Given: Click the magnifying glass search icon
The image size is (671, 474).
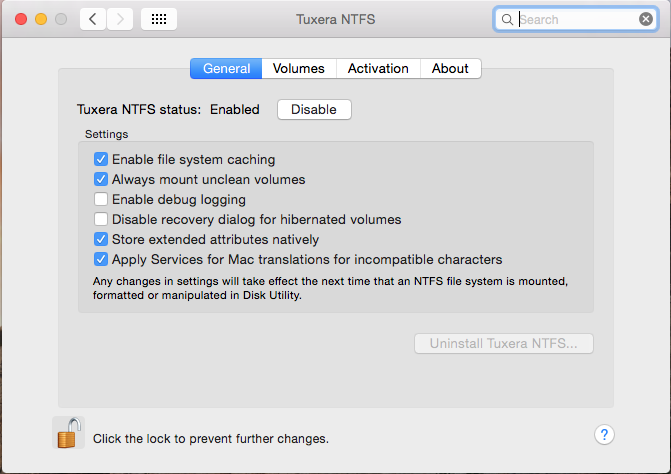Looking at the screenshot, I should tap(507, 20).
